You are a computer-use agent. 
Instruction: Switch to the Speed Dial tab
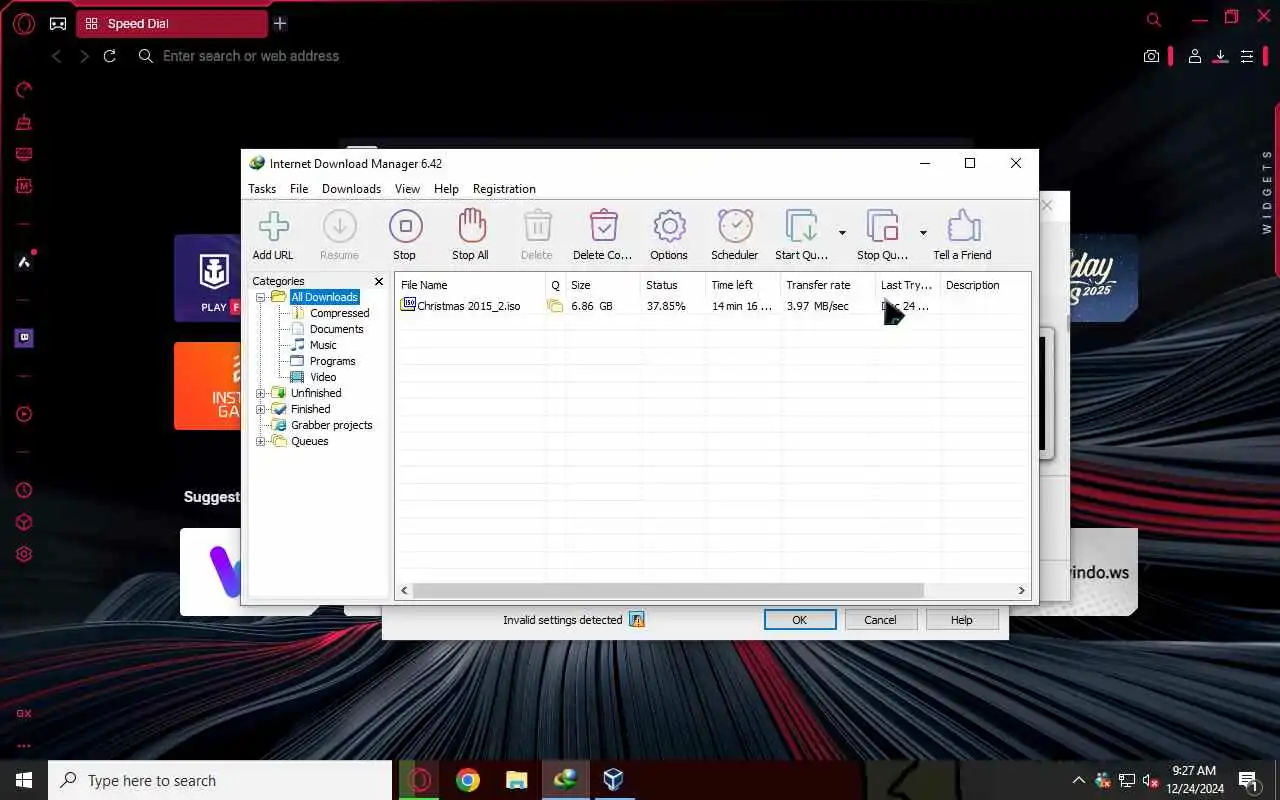coord(171,24)
